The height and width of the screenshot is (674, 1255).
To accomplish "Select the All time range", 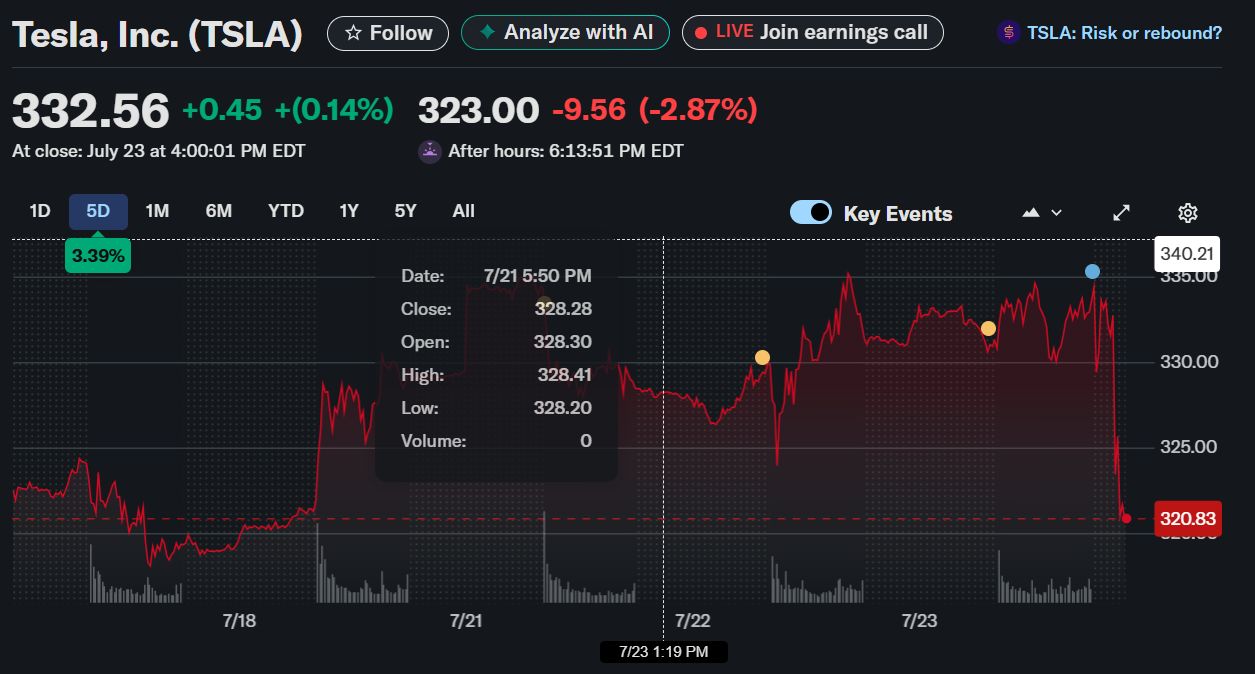I will (463, 211).
